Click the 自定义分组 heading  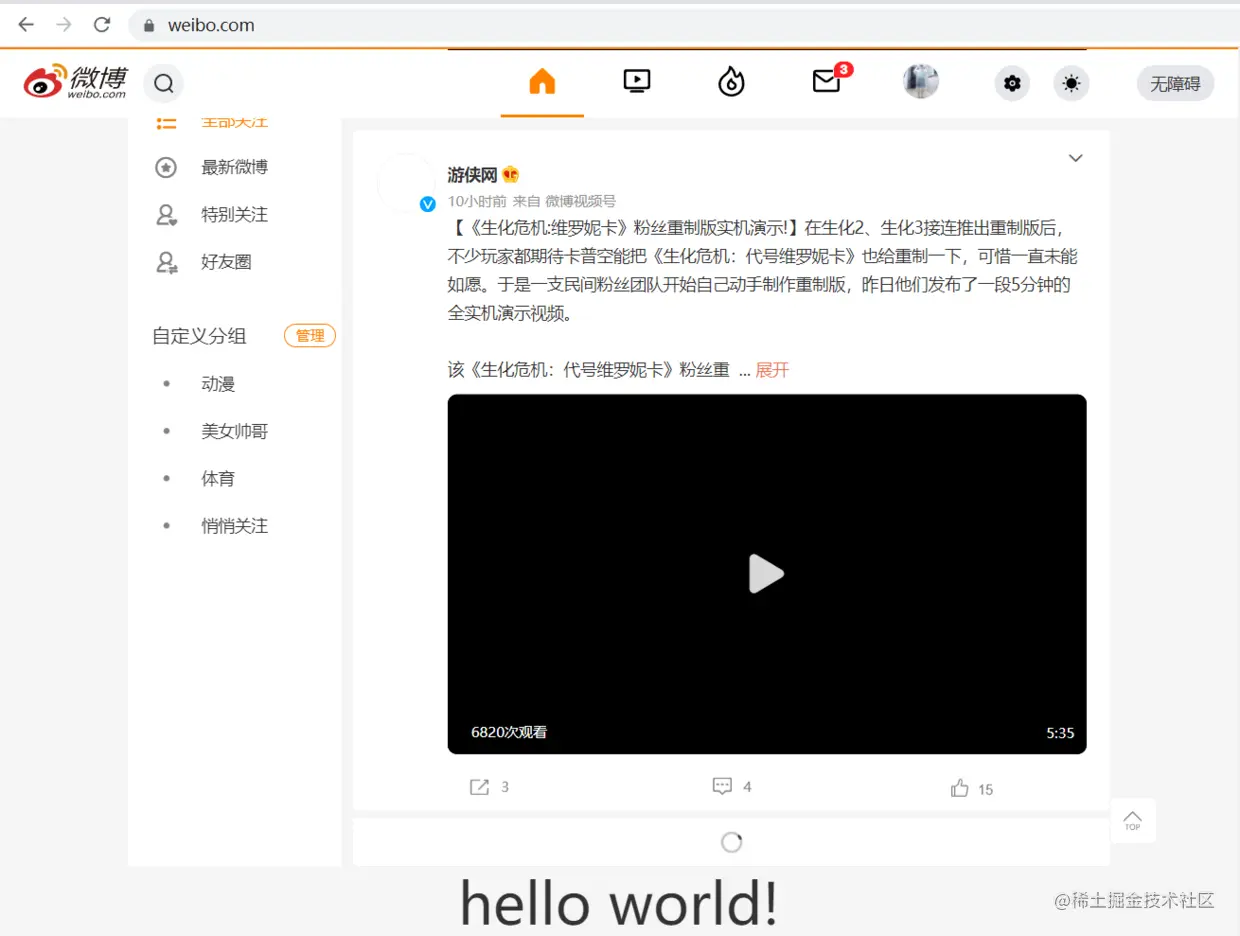[x=199, y=336]
